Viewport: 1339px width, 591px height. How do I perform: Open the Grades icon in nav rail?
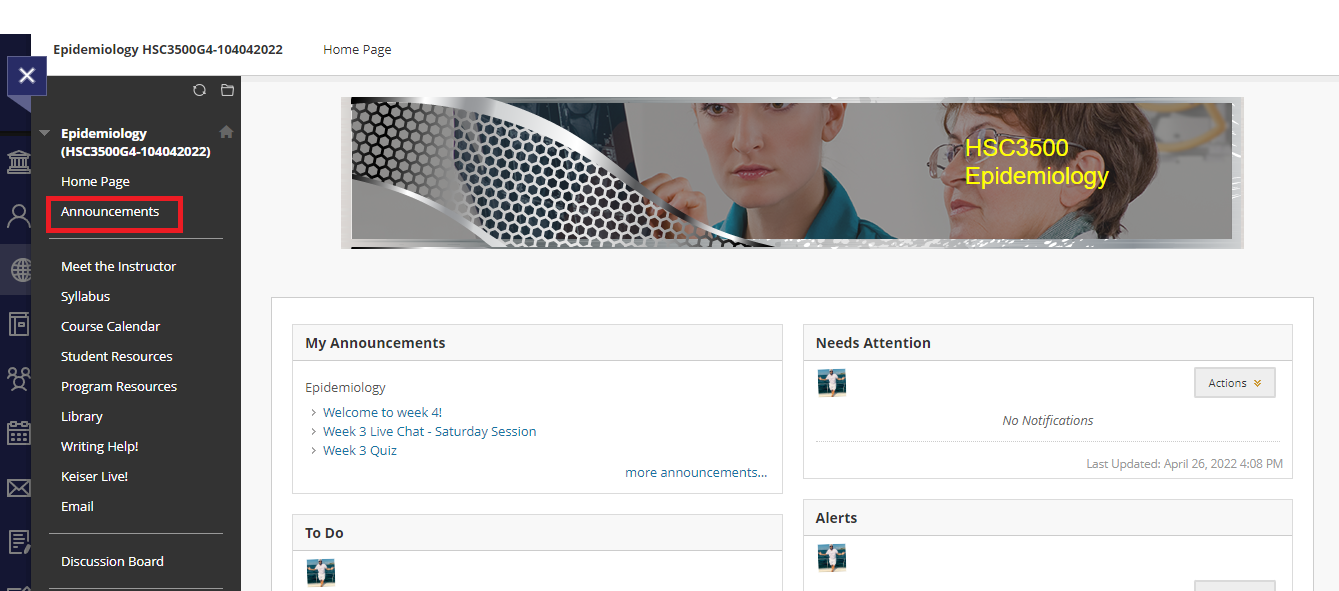click(x=18, y=542)
